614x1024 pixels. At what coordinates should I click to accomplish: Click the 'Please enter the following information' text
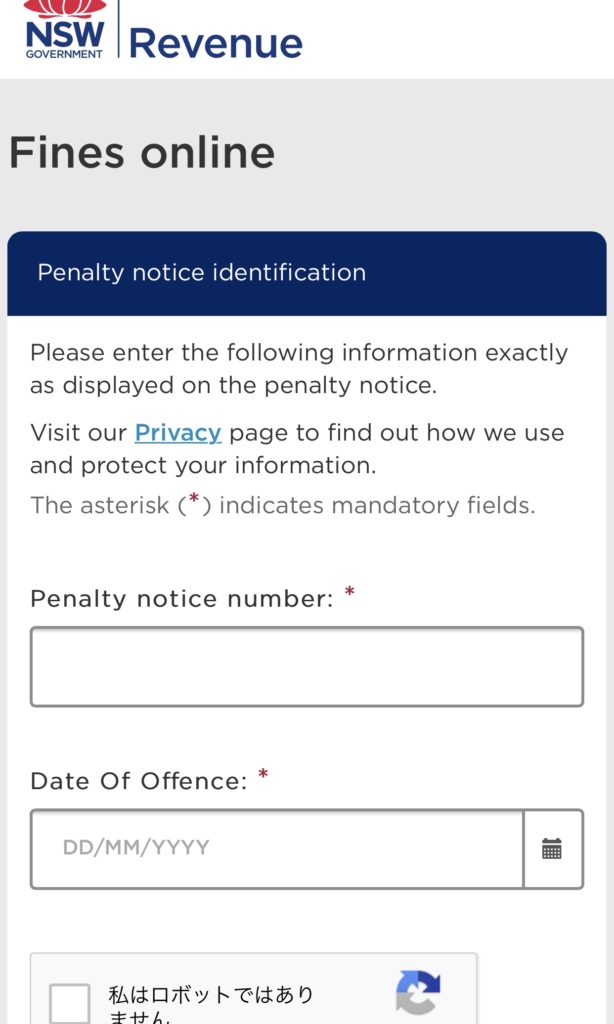pyautogui.click(x=299, y=369)
